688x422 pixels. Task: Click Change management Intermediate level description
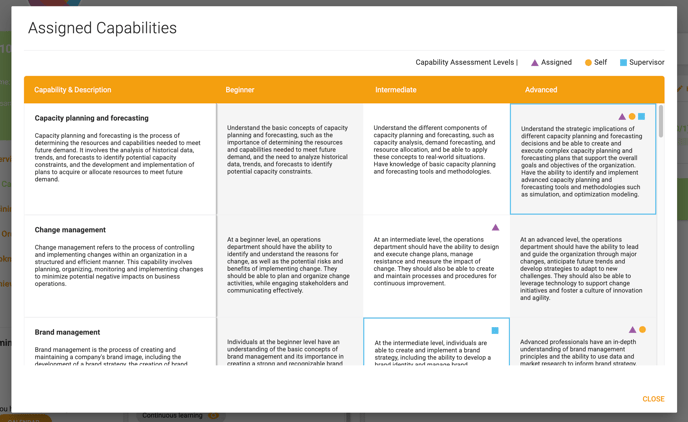(x=436, y=261)
